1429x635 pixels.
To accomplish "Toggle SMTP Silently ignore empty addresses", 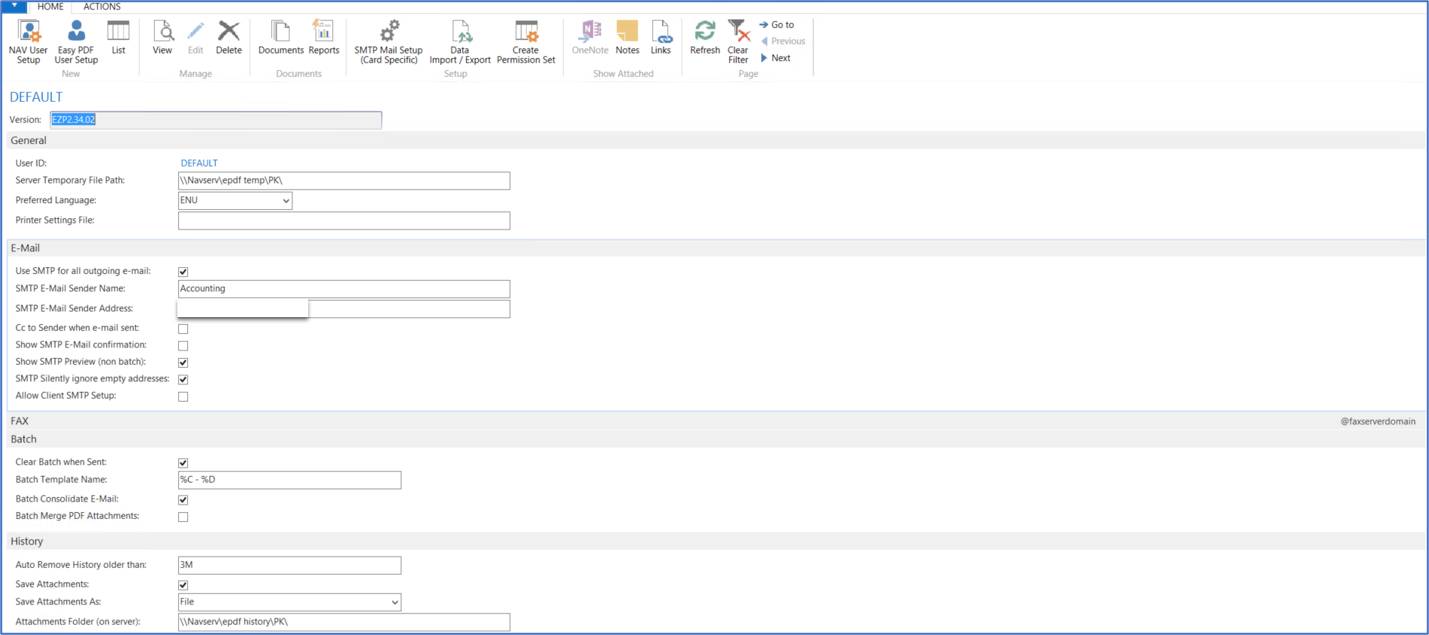I will (183, 380).
